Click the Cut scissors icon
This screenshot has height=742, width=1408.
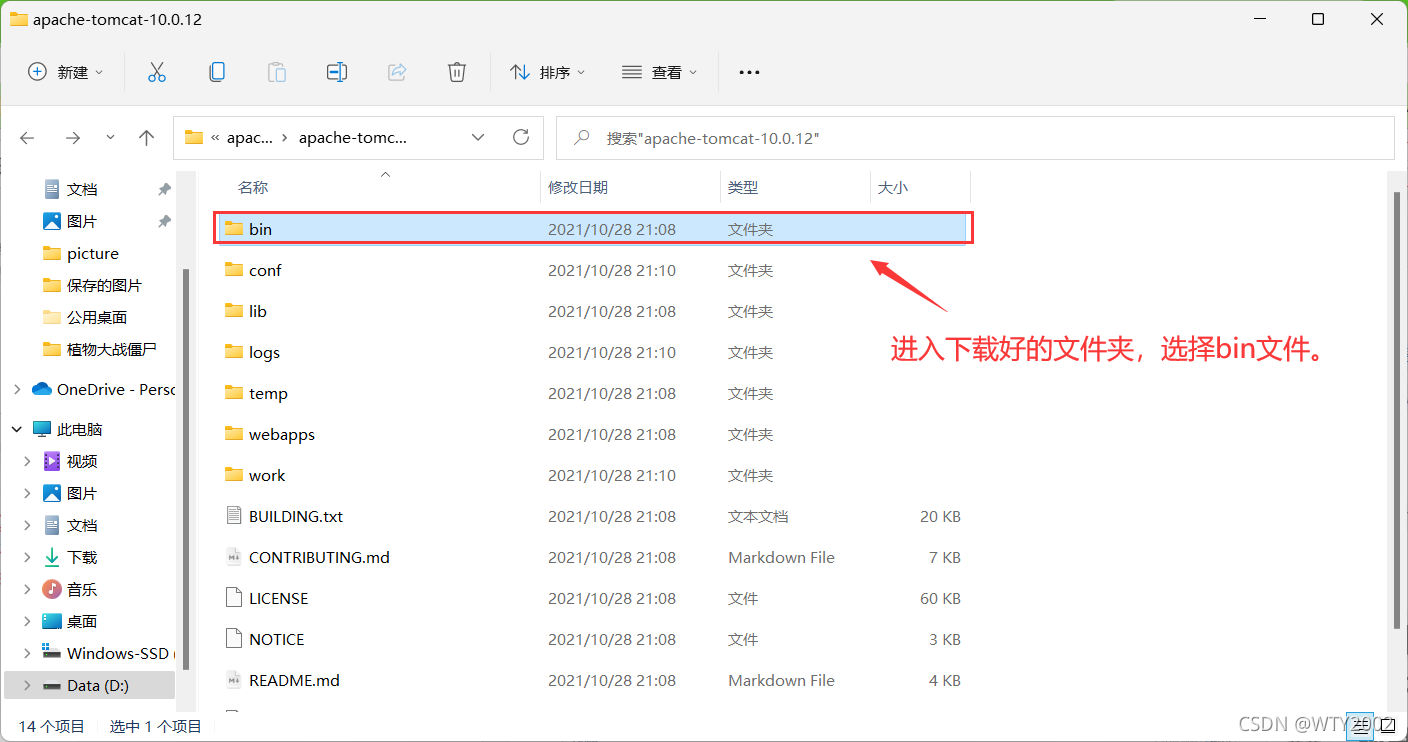156,72
